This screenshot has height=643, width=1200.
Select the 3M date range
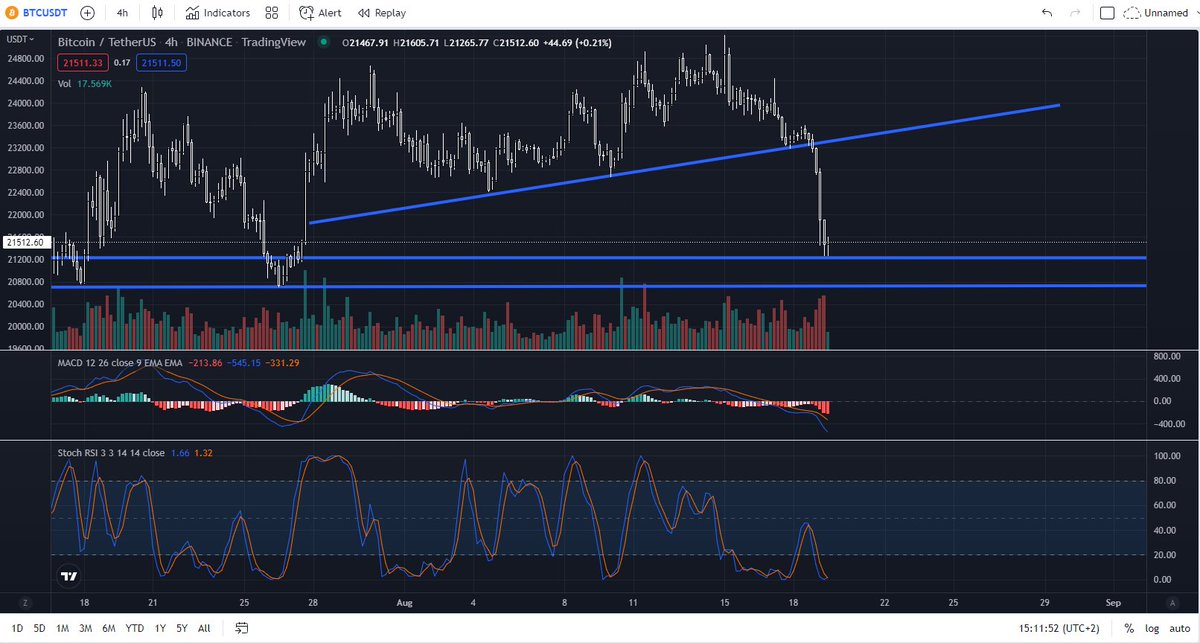(87, 628)
